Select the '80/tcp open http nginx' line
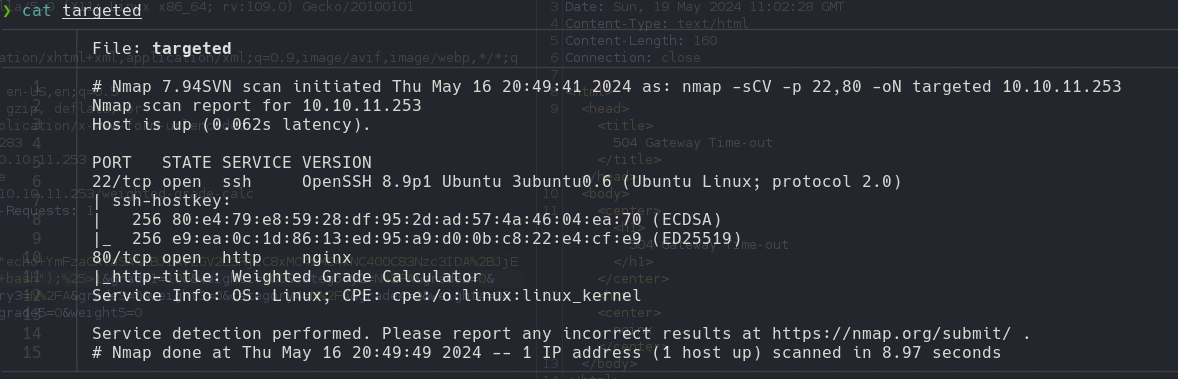This screenshot has height=379, width=1178. tap(222, 258)
